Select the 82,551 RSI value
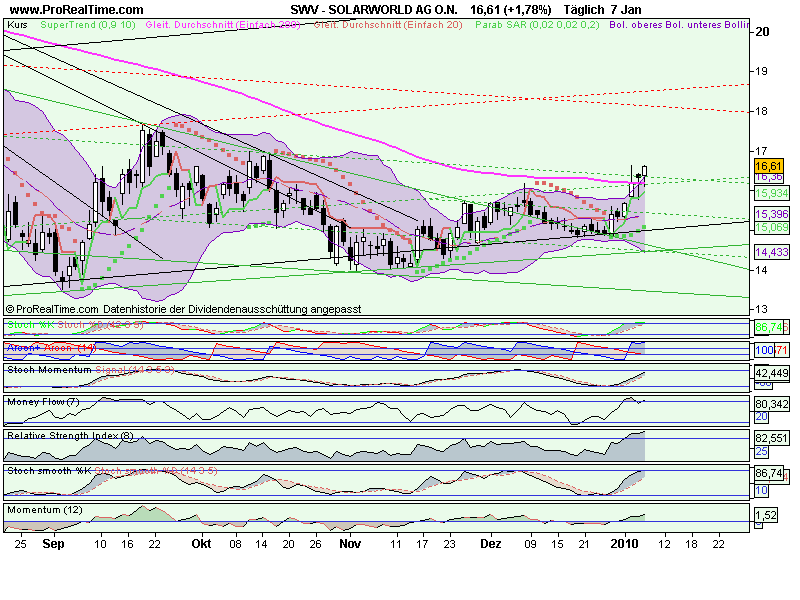Image resolution: width=800 pixels, height=600 pixels. click(x=771, y=438)
